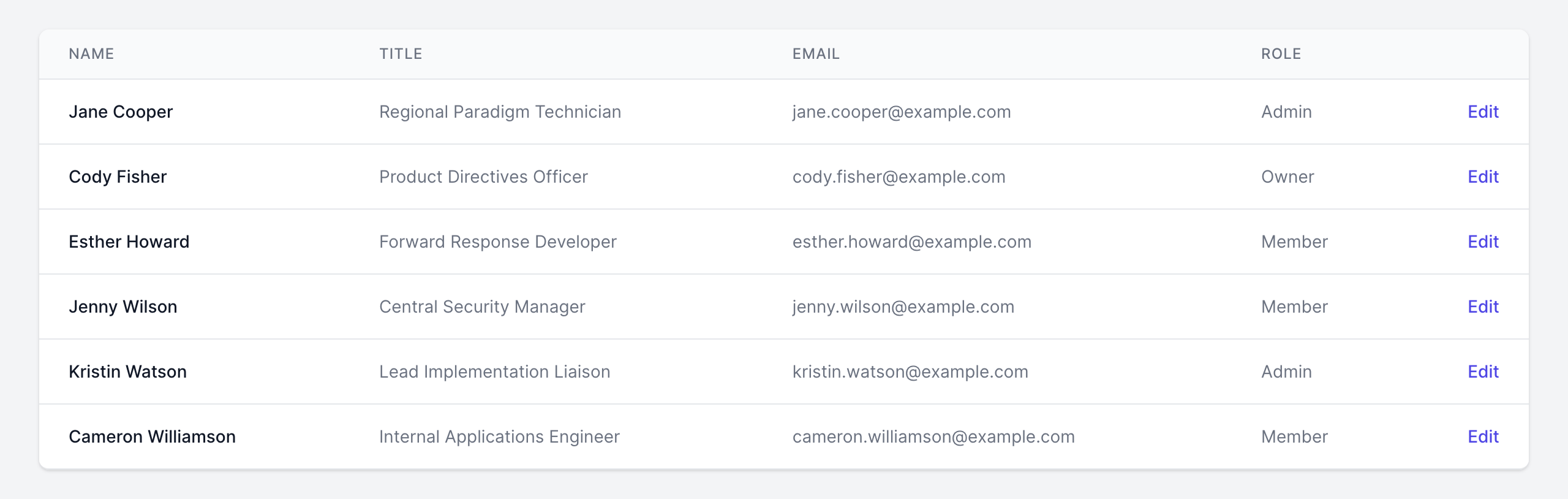The width and height of the screenshot is (1568, 499).
Task: Select the EMAIL column header
Action: 816,54
